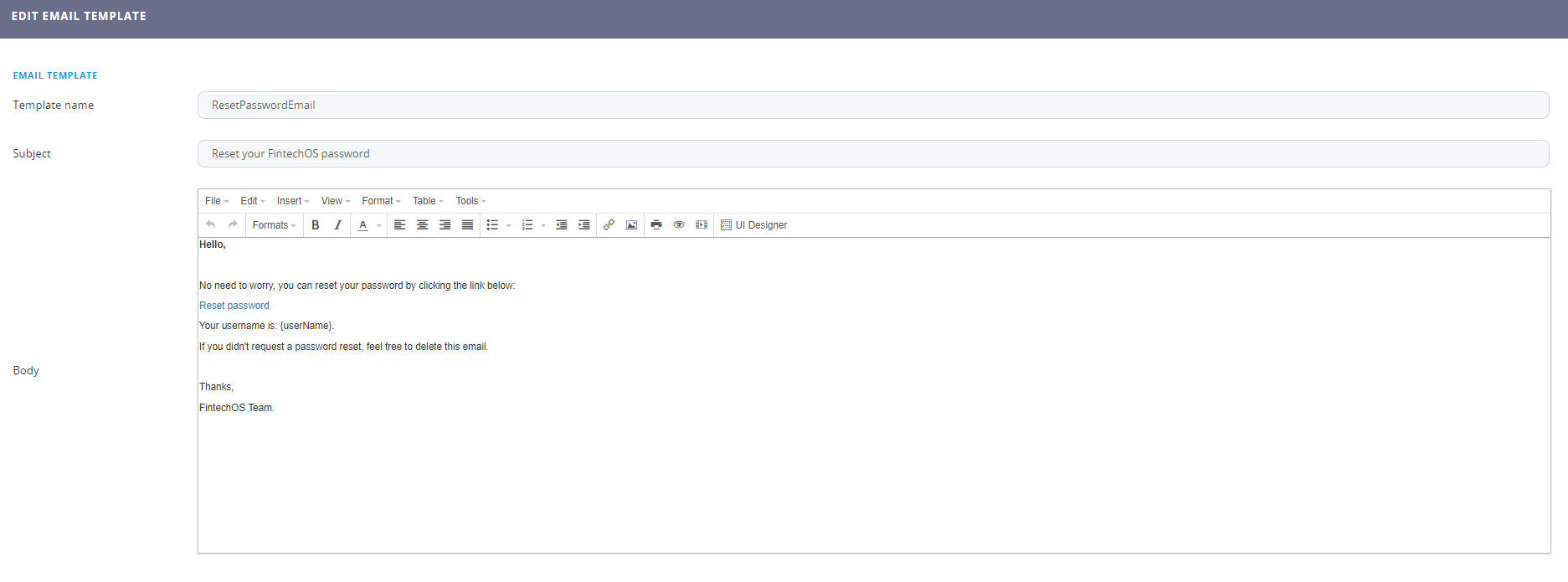Insert an image using the picture icon
The height and width of the screenshot is (582, 1568).
click(x=631, y=224)
